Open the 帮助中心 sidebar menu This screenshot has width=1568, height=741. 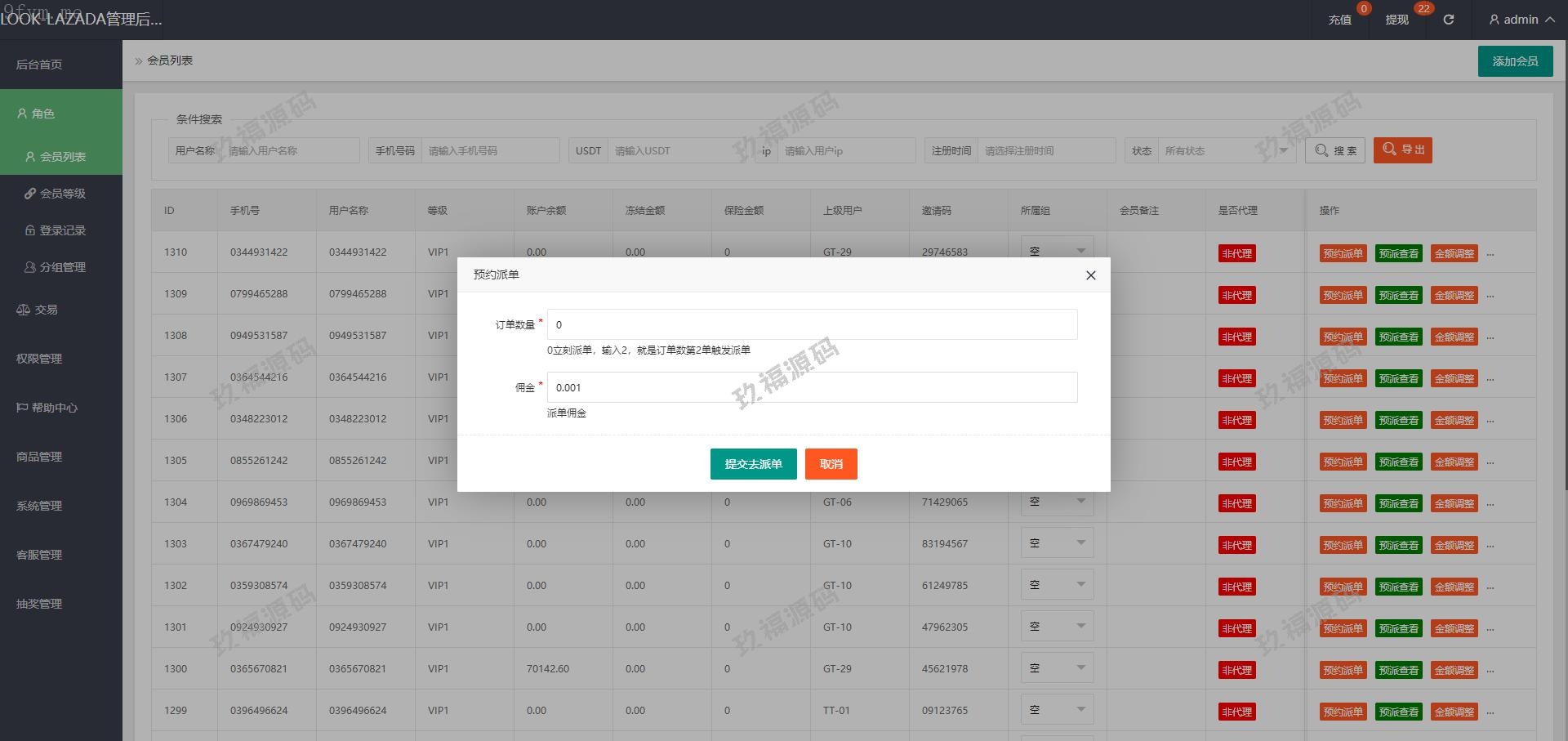coord(54,408)
